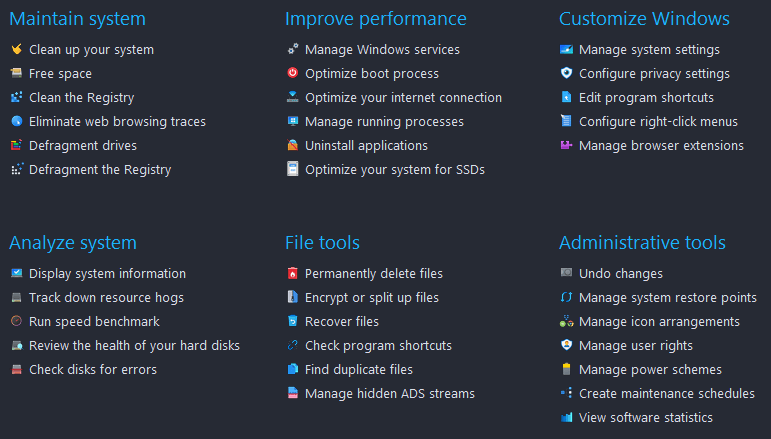Open the File tools category heading

[323, 242]
